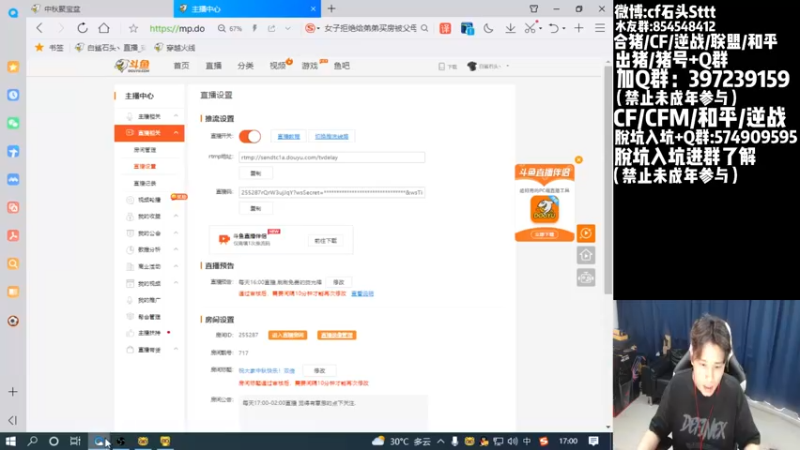Bookmark this page with the star icon

[133, 28]
